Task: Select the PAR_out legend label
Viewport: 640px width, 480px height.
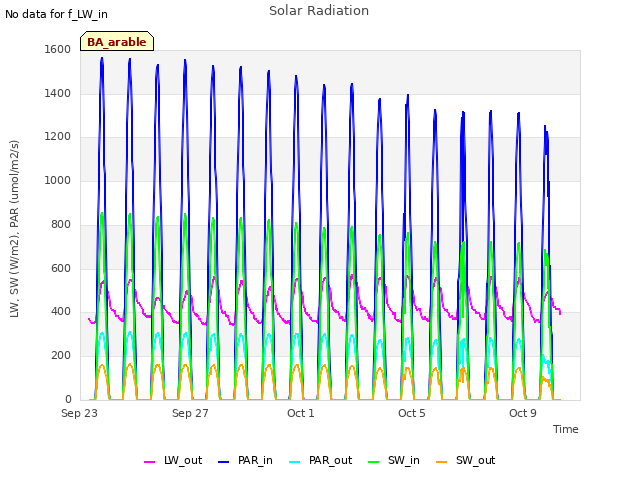Action: coord(330,460)
